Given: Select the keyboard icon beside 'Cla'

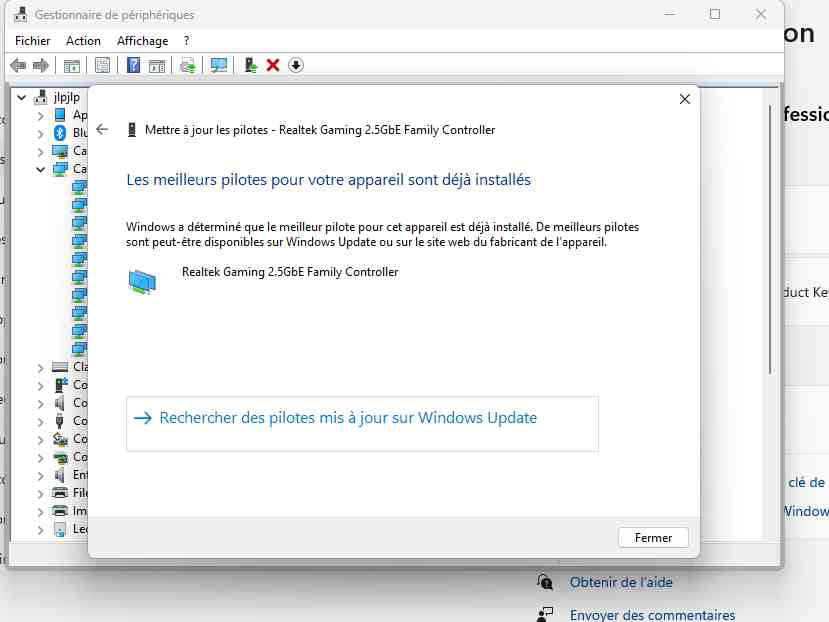Looking at the screenshot, I should 60,367.
